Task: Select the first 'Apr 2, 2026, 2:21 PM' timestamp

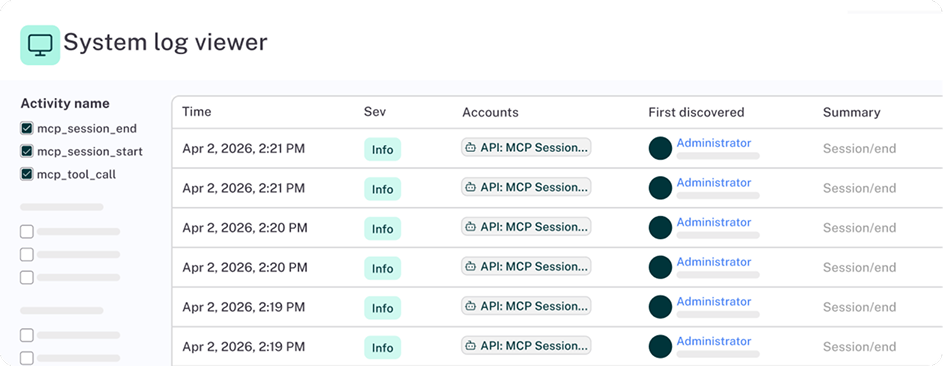Action: tap(244, 148)
